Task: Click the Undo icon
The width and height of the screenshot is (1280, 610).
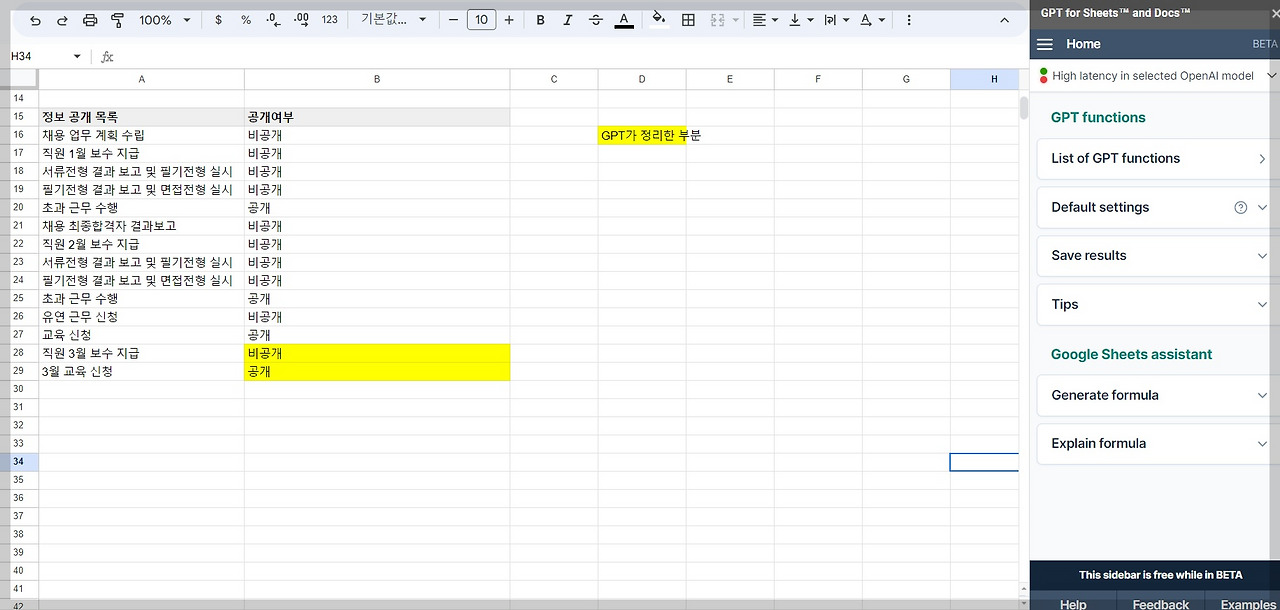Action: [x=36, y=20]
